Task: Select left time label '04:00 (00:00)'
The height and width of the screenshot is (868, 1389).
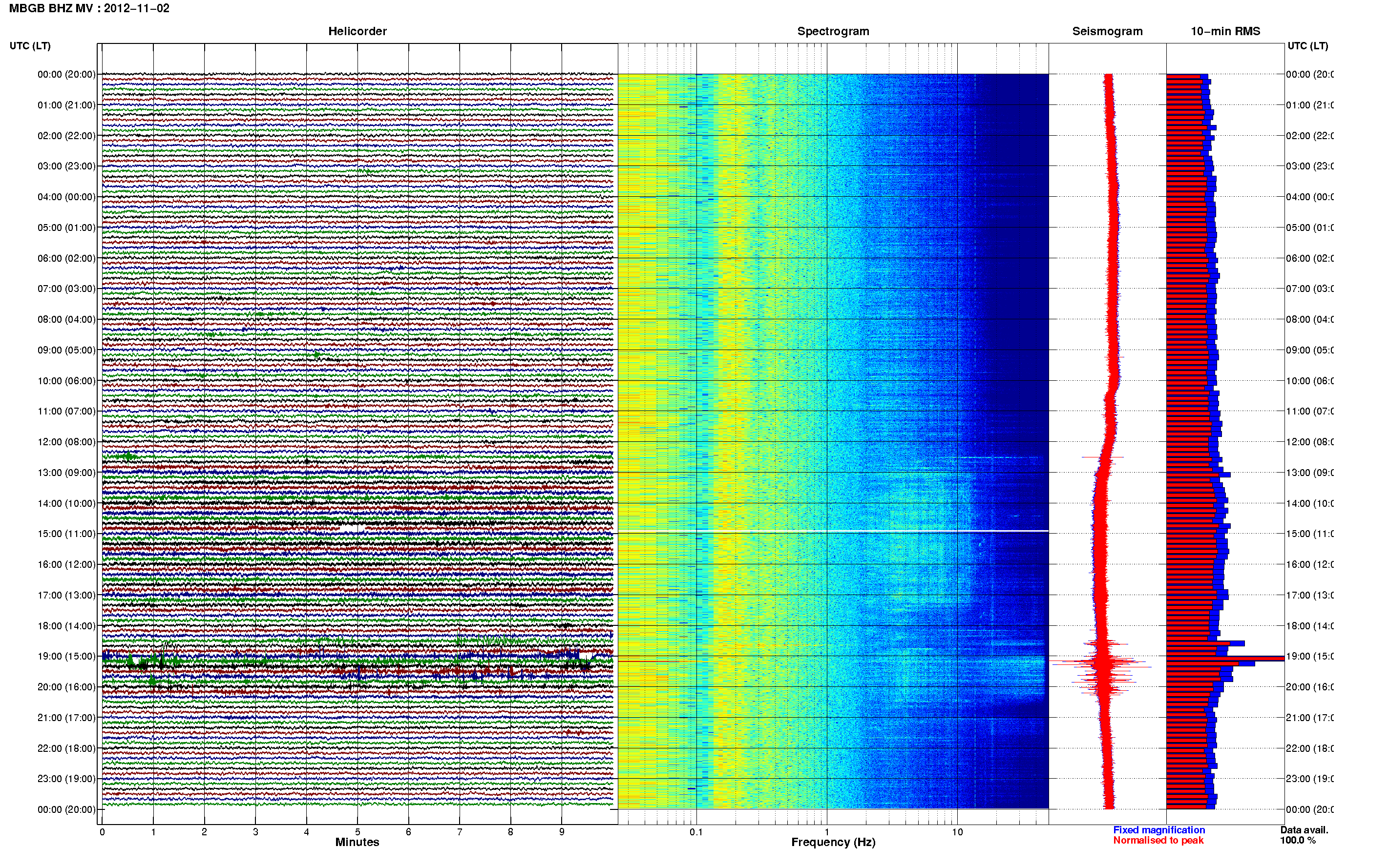Action: pyautogui.click(x=66, y=197)
